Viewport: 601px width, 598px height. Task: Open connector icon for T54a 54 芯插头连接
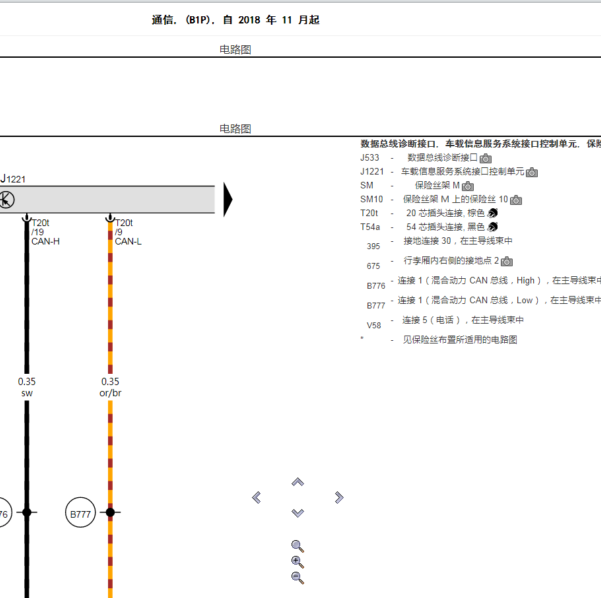tap(493, 227)
